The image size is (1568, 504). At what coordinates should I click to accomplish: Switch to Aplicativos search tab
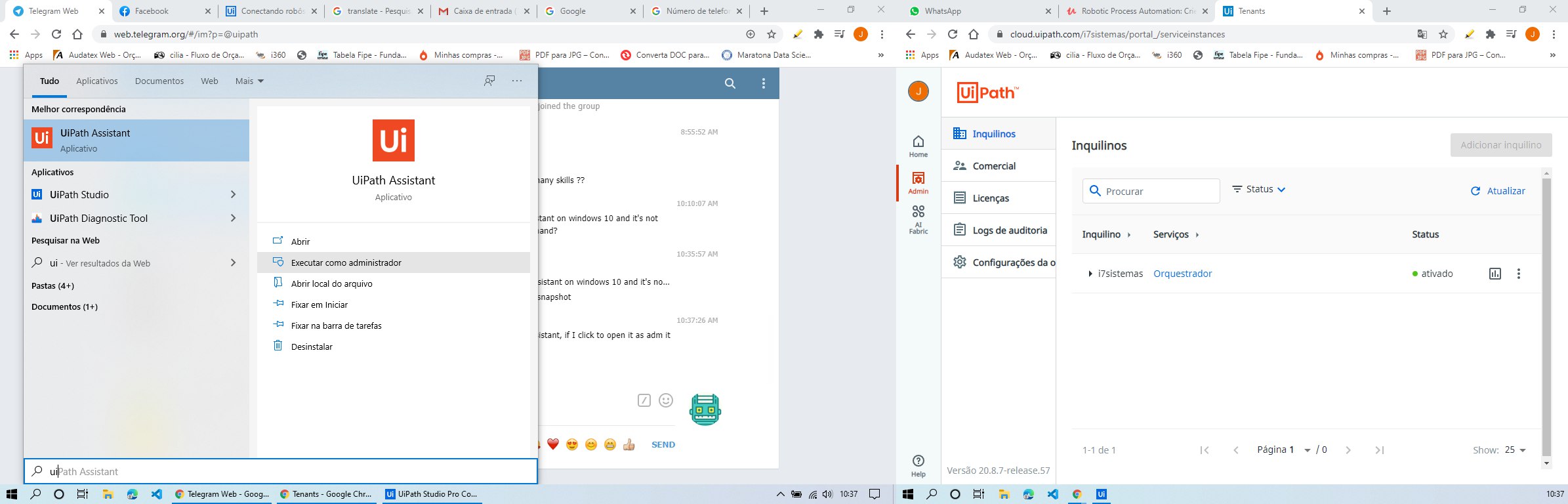point(97,81)
